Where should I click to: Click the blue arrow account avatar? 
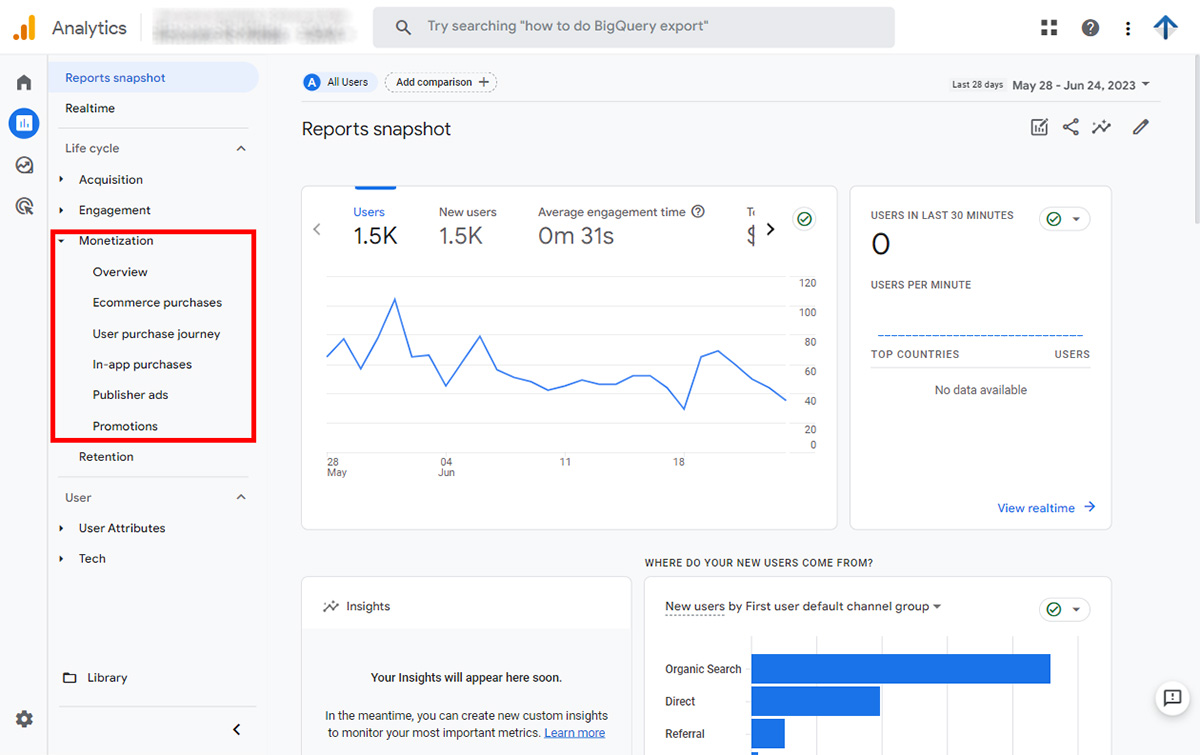coord(1166,27)
